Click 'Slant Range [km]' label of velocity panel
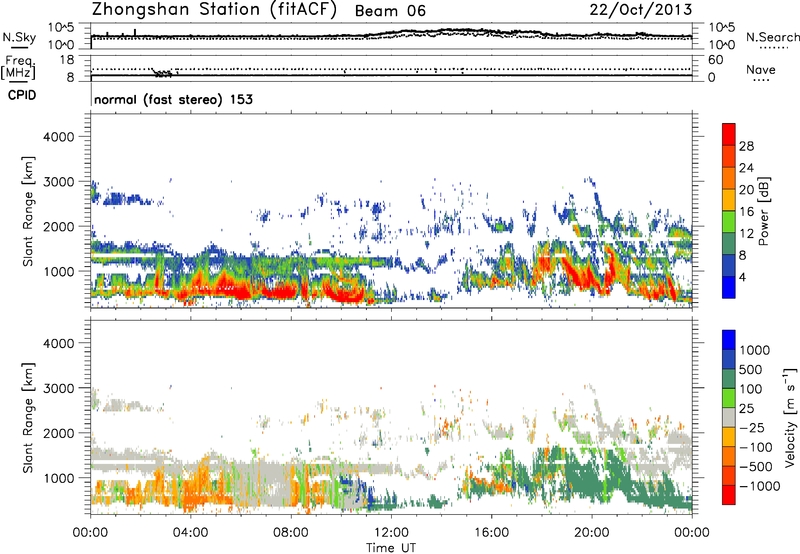Image resolution: width=800 pixels, height=554 pixels. click(x=29, y=417)
